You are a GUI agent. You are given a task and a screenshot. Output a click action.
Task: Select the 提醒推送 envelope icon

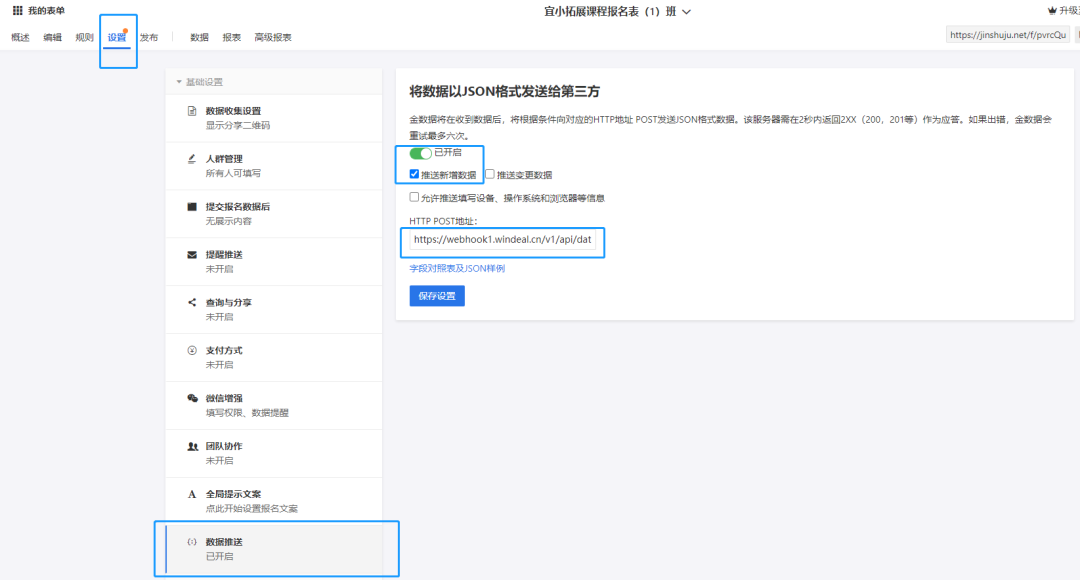[192, 254]
